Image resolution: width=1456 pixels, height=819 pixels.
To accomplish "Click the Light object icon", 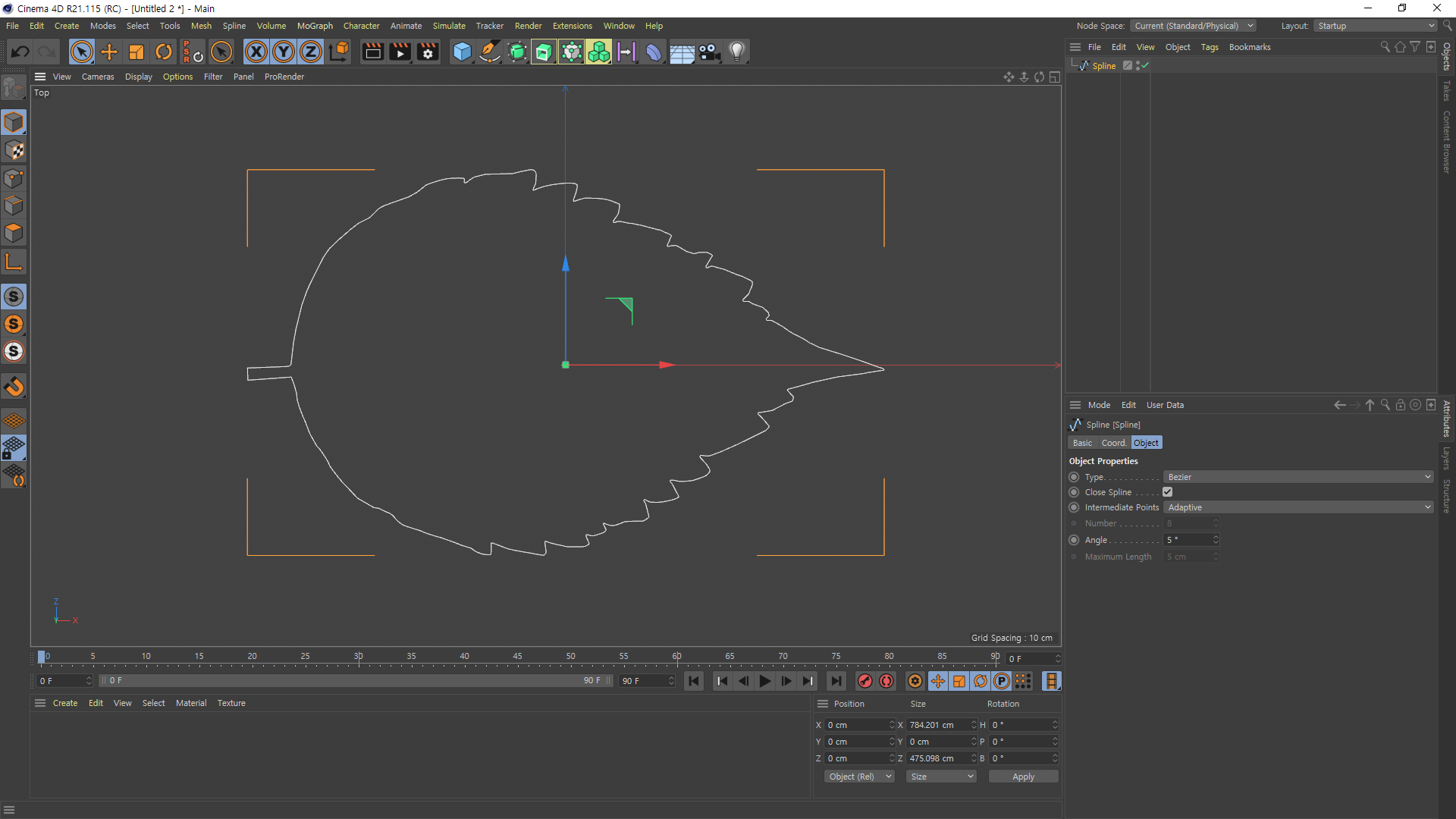I will coord(736,52).
